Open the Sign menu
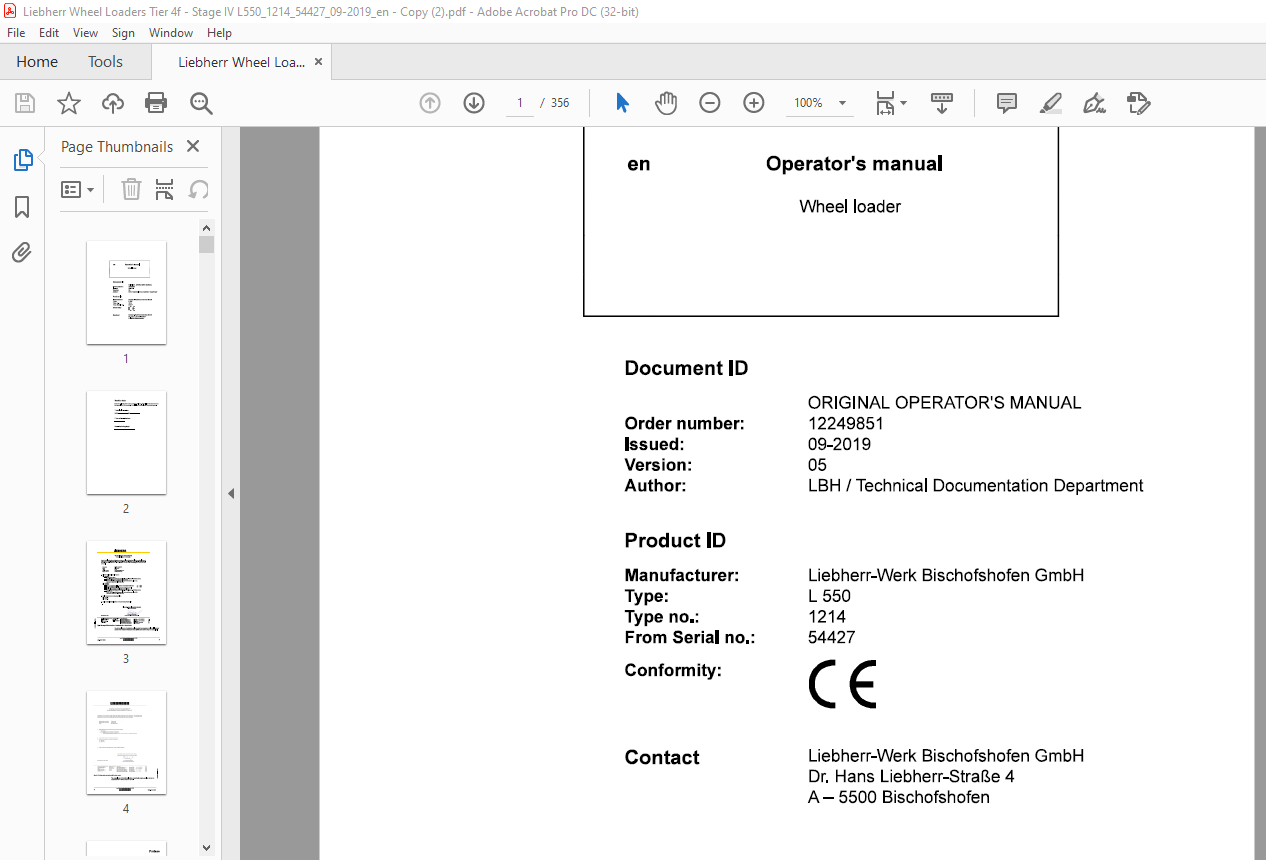1266x860 pixels. 123,33
